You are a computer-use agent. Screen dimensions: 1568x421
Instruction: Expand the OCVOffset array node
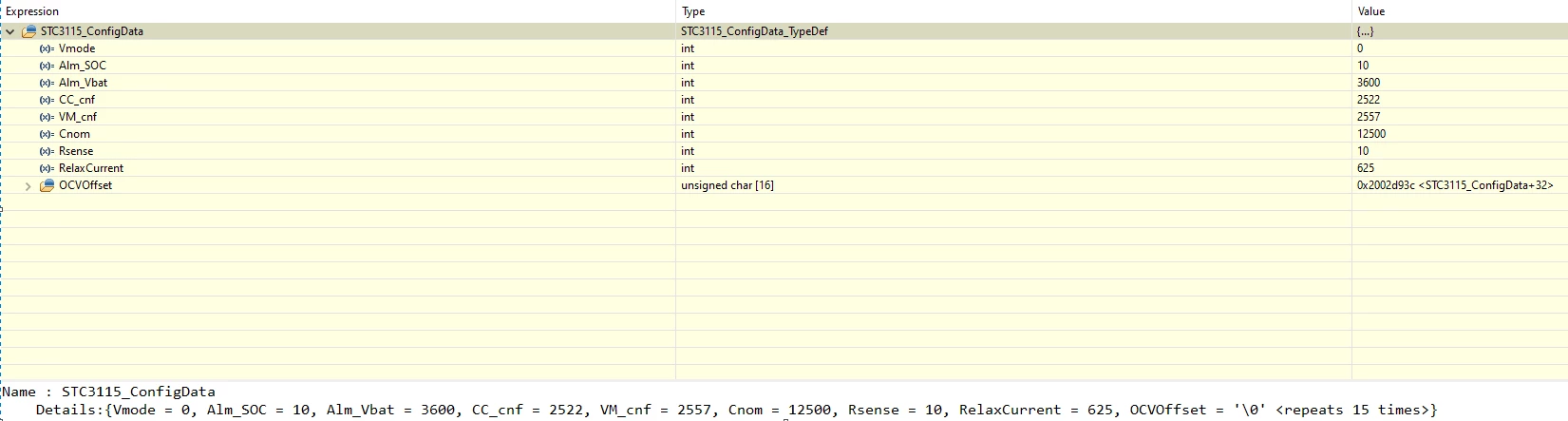(x=28, y=185)
